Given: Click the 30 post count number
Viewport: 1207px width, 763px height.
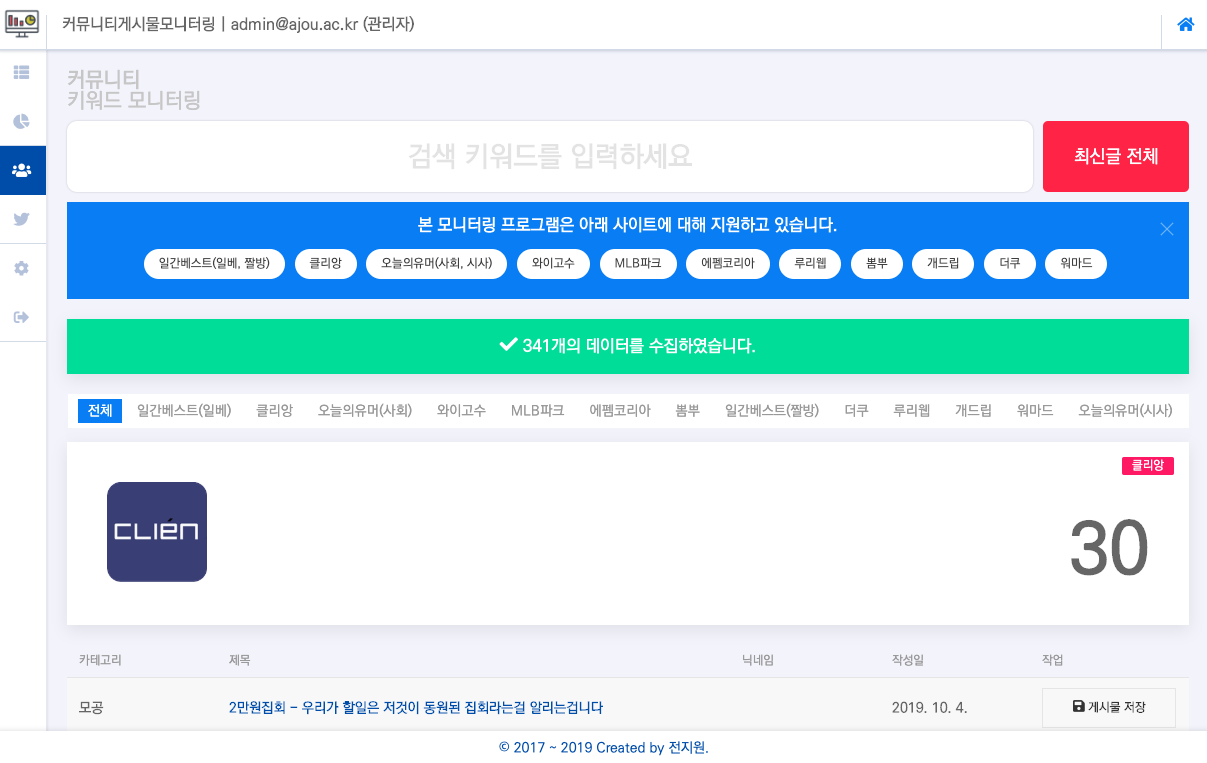Looking at the screenshot, I should 1109,548.
